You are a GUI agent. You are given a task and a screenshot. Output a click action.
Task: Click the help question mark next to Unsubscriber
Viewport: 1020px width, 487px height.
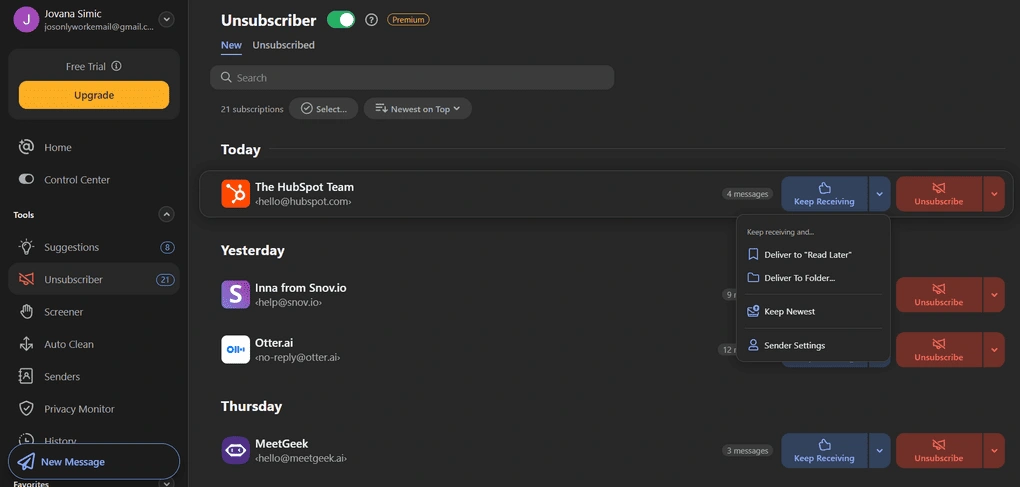[371, 20]
